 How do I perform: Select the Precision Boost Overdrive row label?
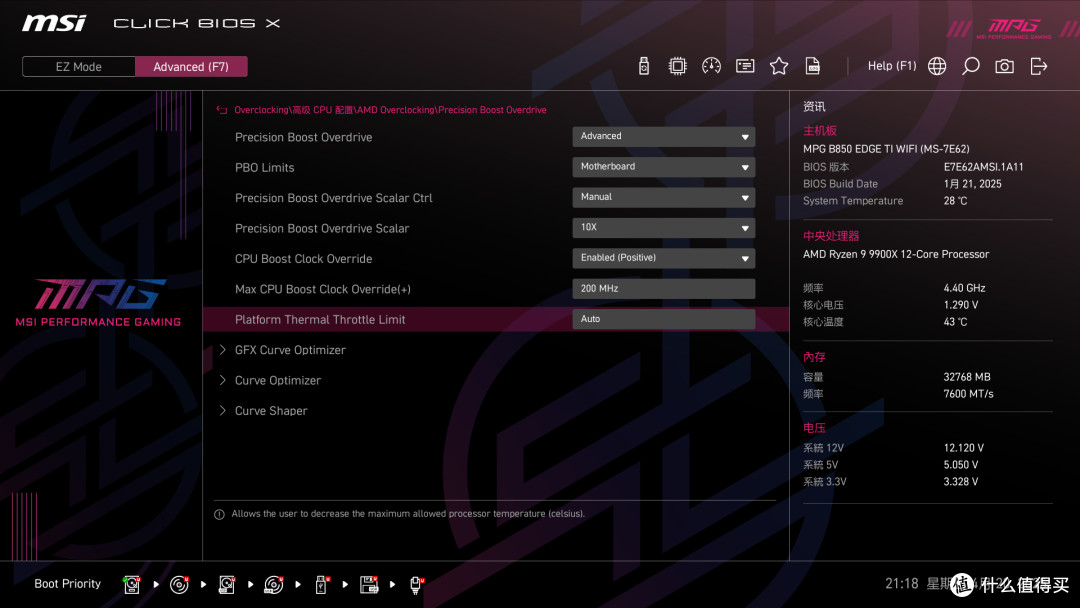pyautogui.click(x=303, y=137)
